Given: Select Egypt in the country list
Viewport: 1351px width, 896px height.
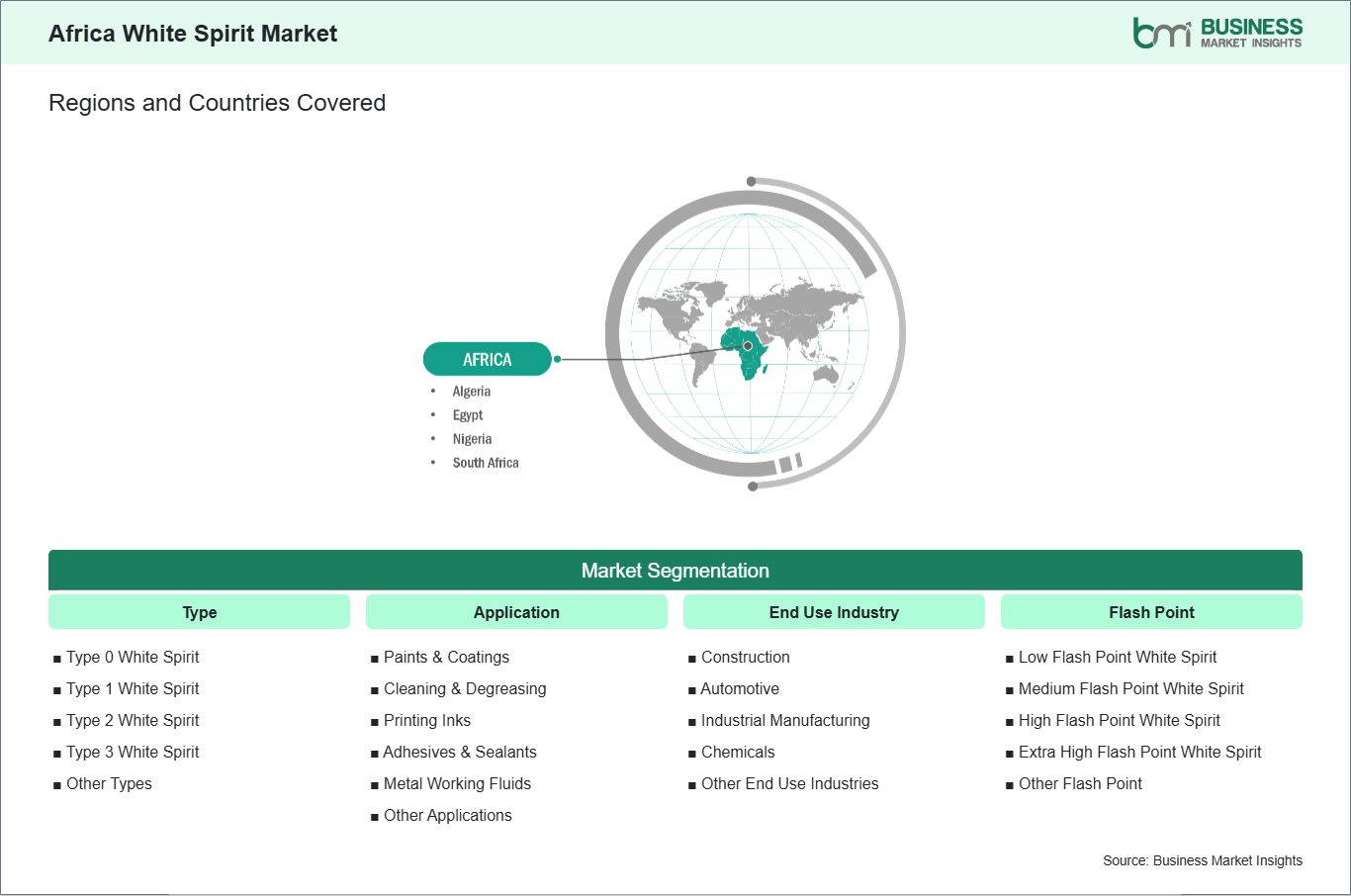Looking at the screenshot, I should coord(468,415).
